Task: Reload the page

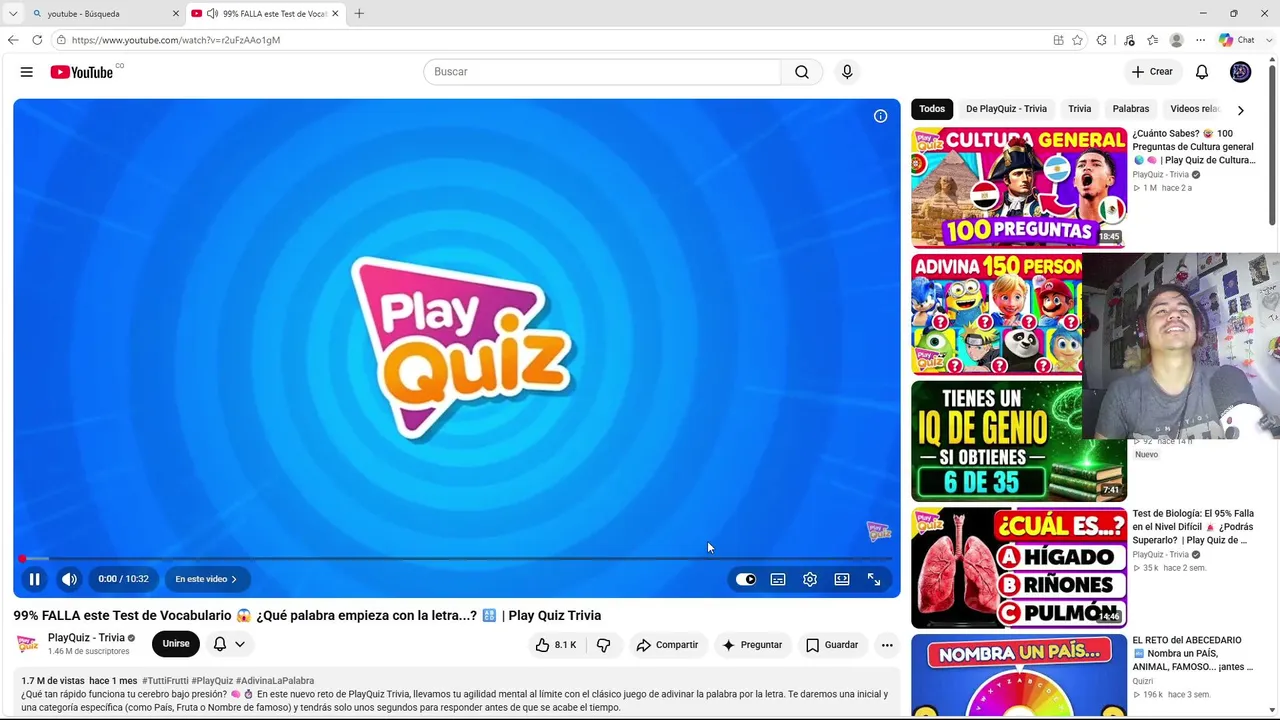Action: point(37,40)
